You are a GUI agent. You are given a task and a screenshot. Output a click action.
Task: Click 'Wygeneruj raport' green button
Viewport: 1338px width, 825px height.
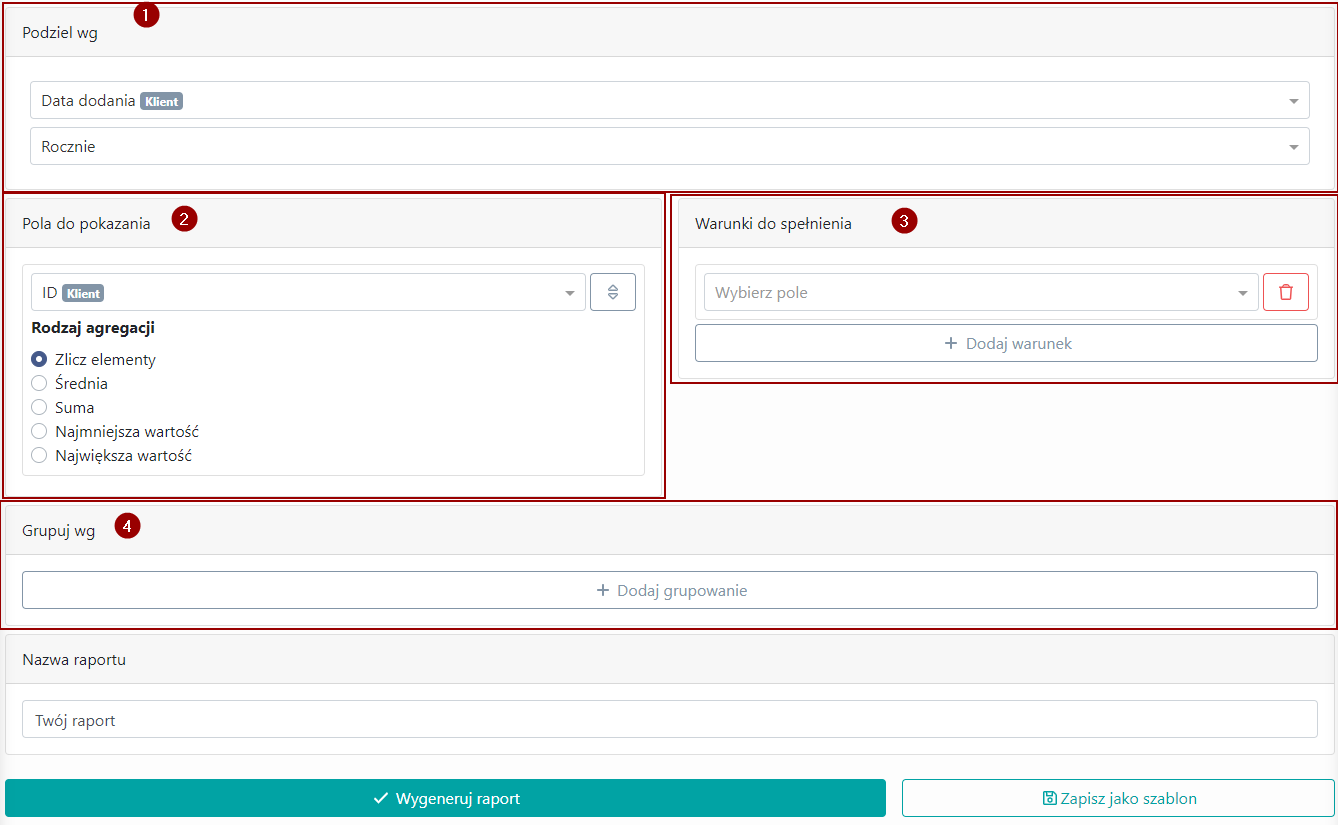point(445,798)
